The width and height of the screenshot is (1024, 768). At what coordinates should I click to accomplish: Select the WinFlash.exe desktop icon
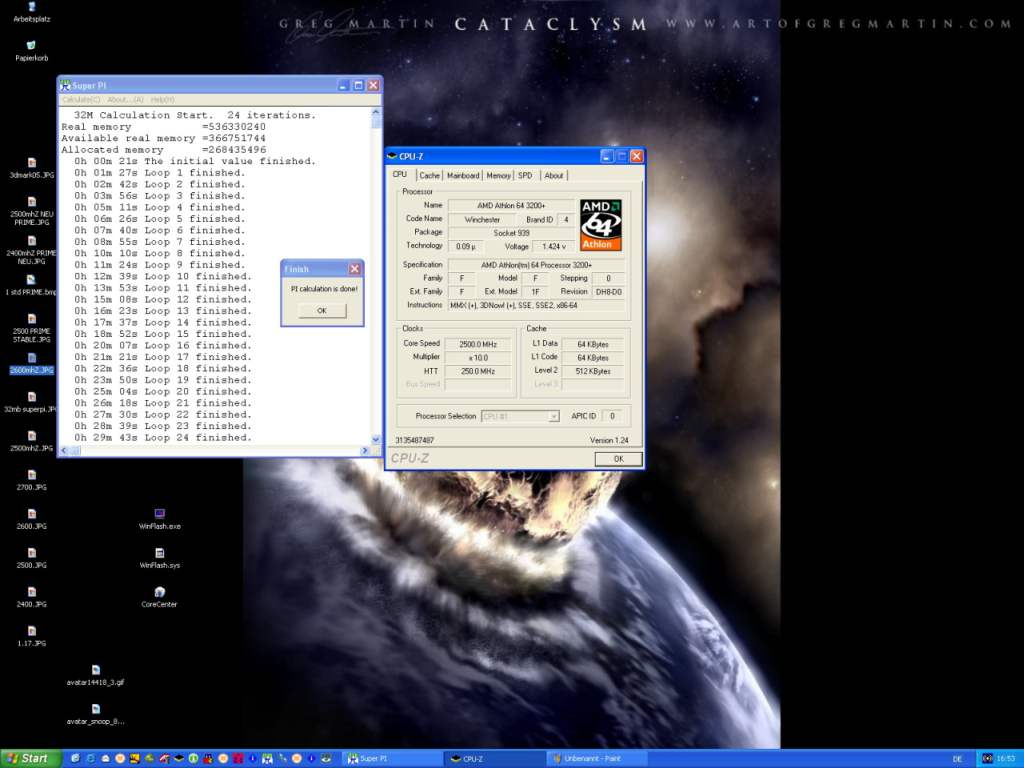pyautogui.click(x=159, y=519)
